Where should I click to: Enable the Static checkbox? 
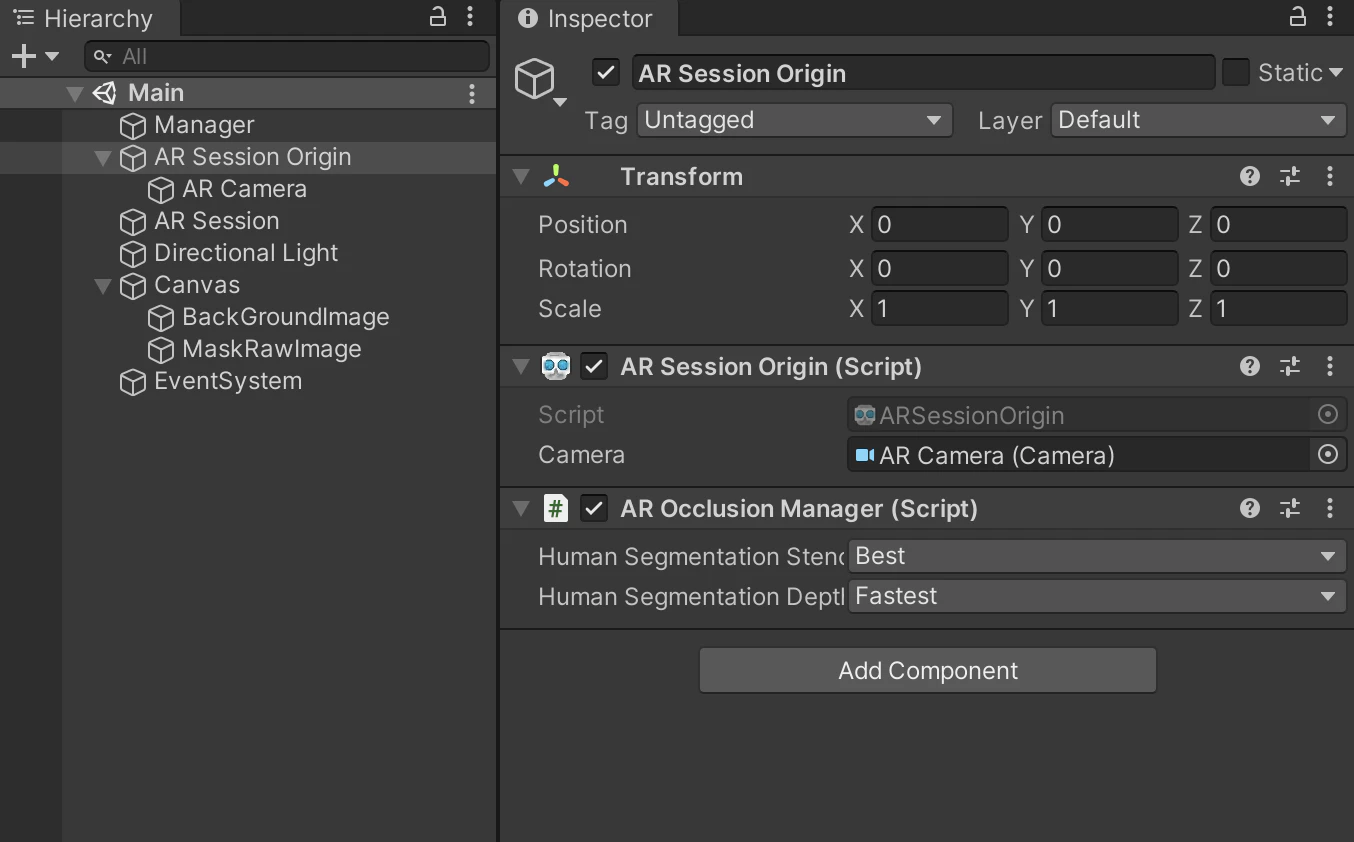tap(1236, 73)
